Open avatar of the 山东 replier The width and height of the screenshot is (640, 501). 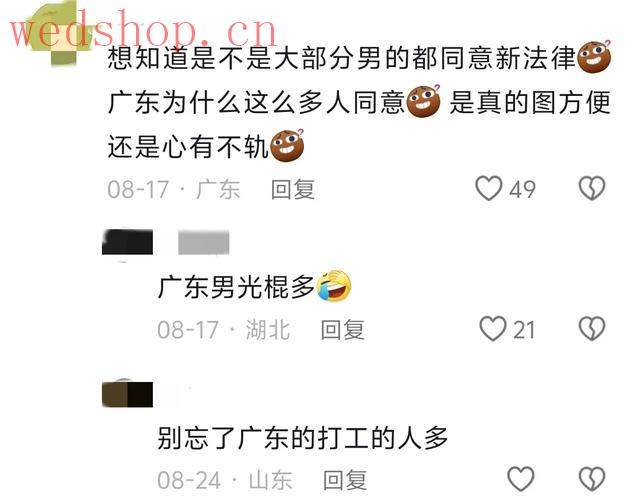click(127, 394)
